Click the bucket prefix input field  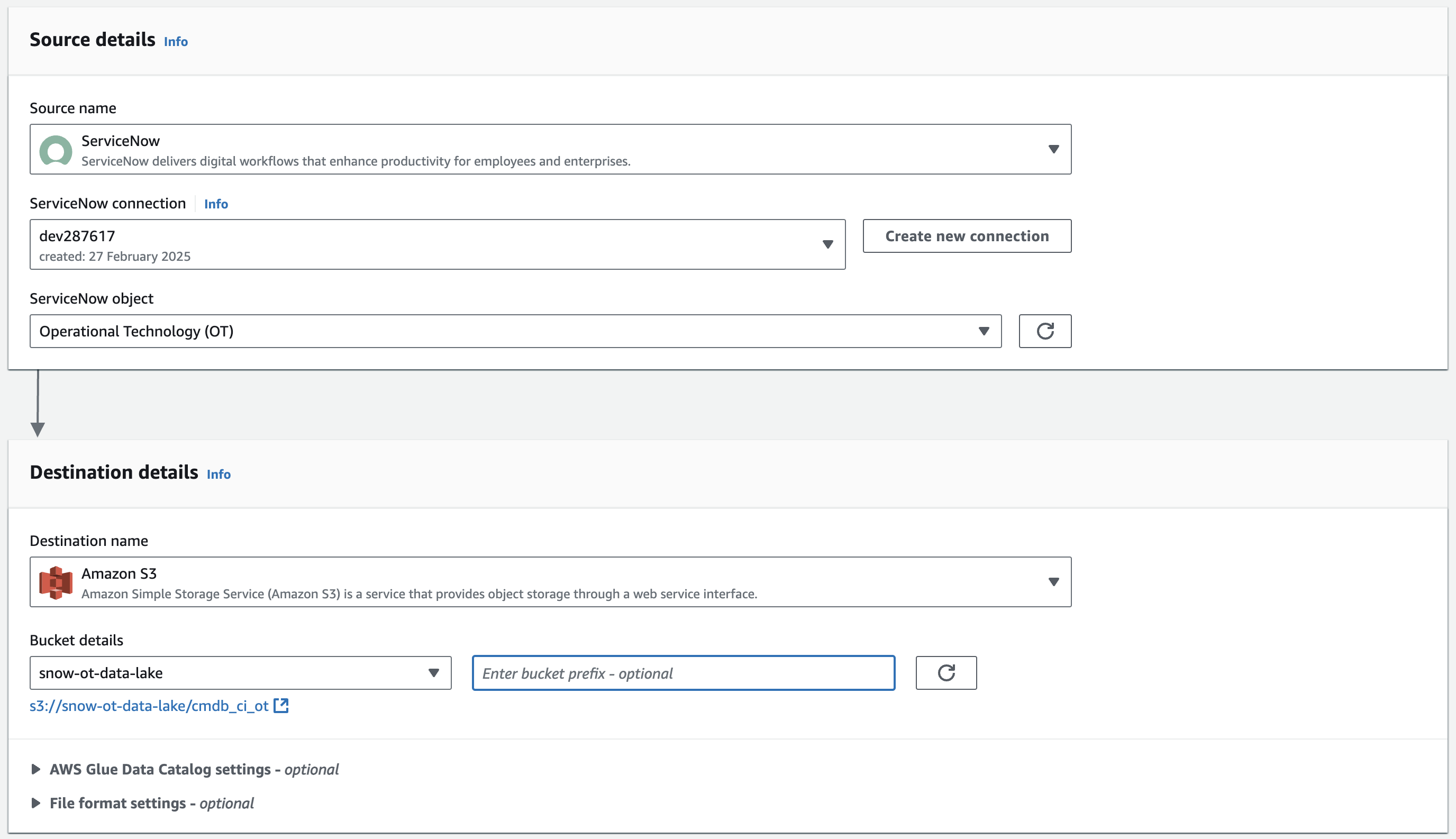(684, 672)
